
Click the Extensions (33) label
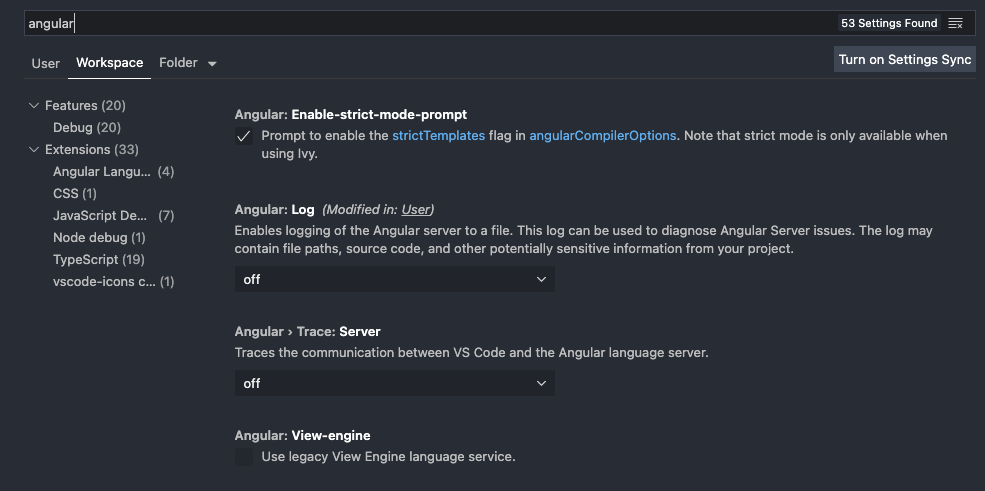(92, 149)
